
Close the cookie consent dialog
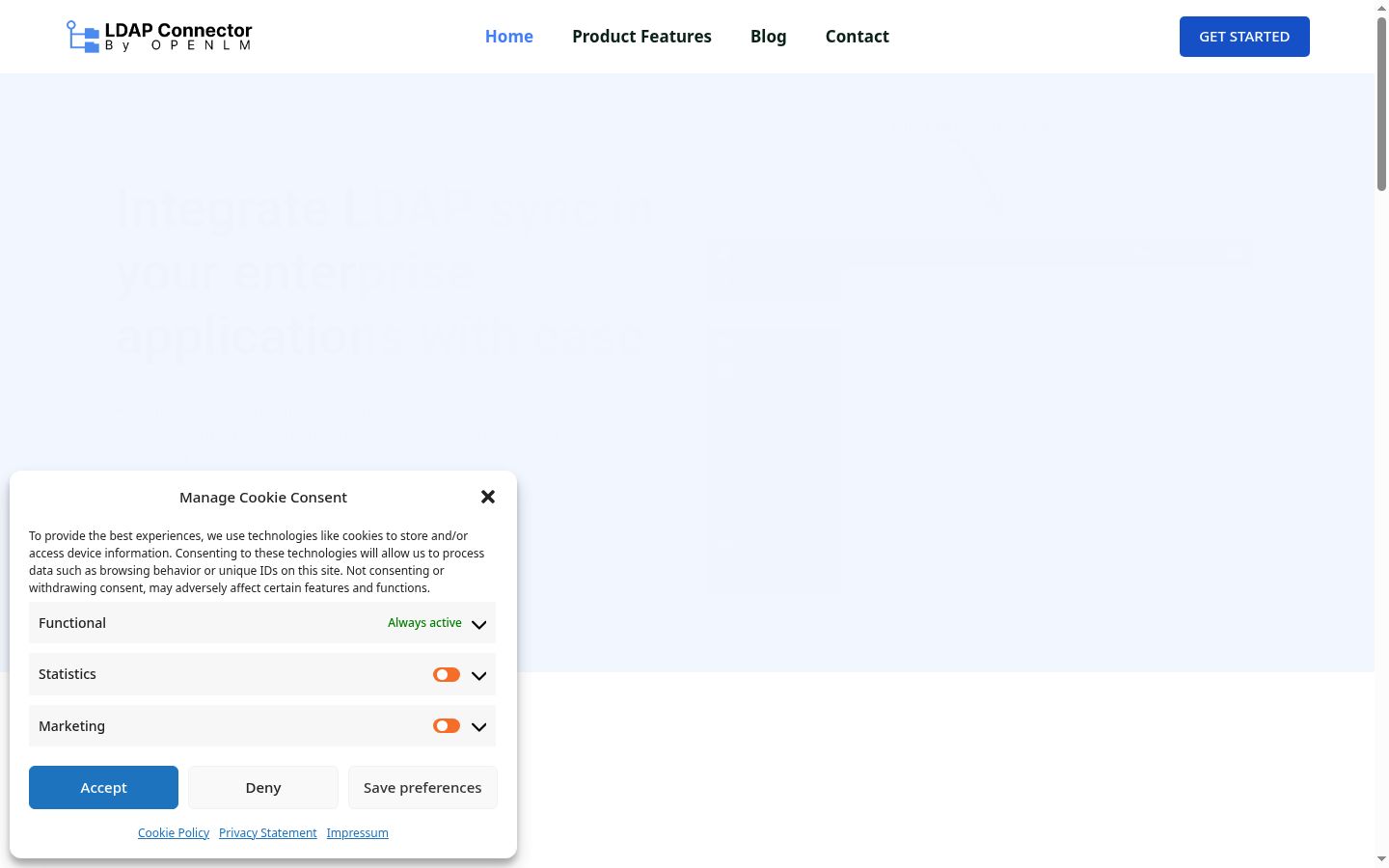pyautogui.click(x=488, y=497)
